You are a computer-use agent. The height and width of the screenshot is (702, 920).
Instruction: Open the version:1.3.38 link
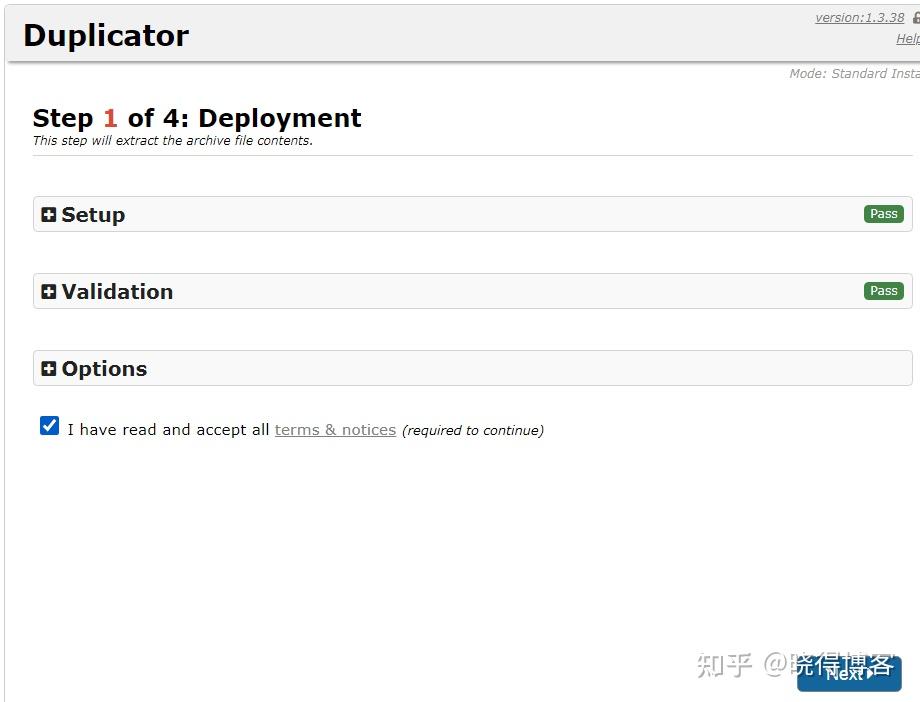tap(860, 18)
